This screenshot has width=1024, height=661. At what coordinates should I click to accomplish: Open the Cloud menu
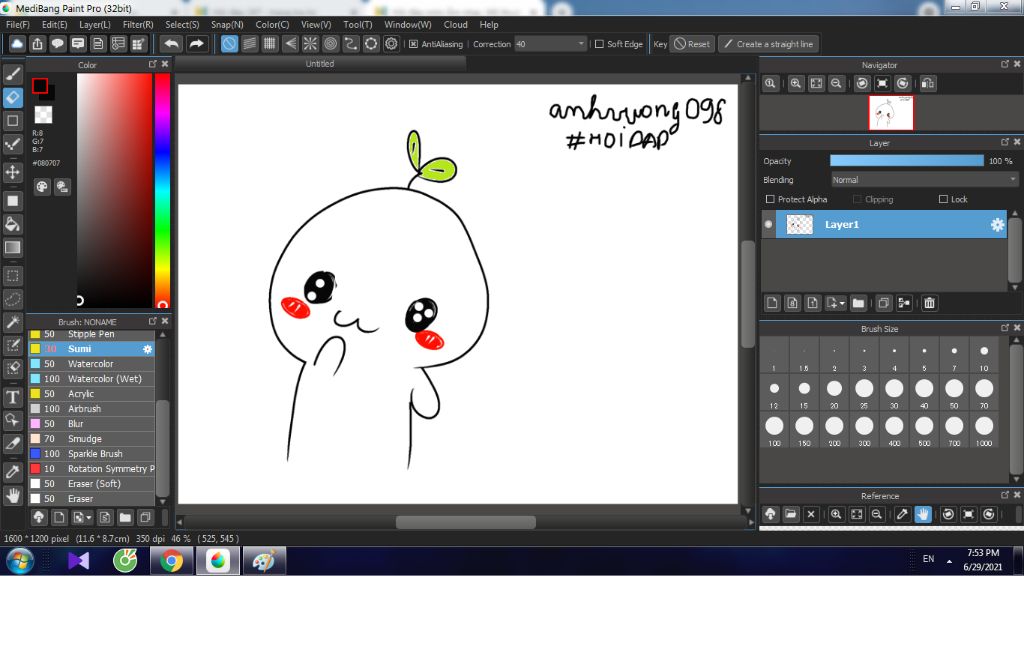455,25
